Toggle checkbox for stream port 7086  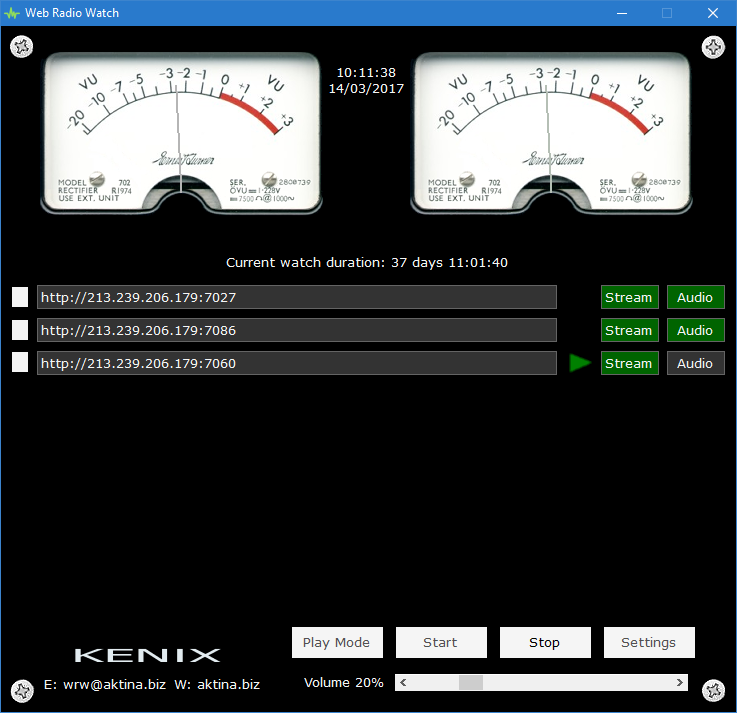[x=20, y=330]
